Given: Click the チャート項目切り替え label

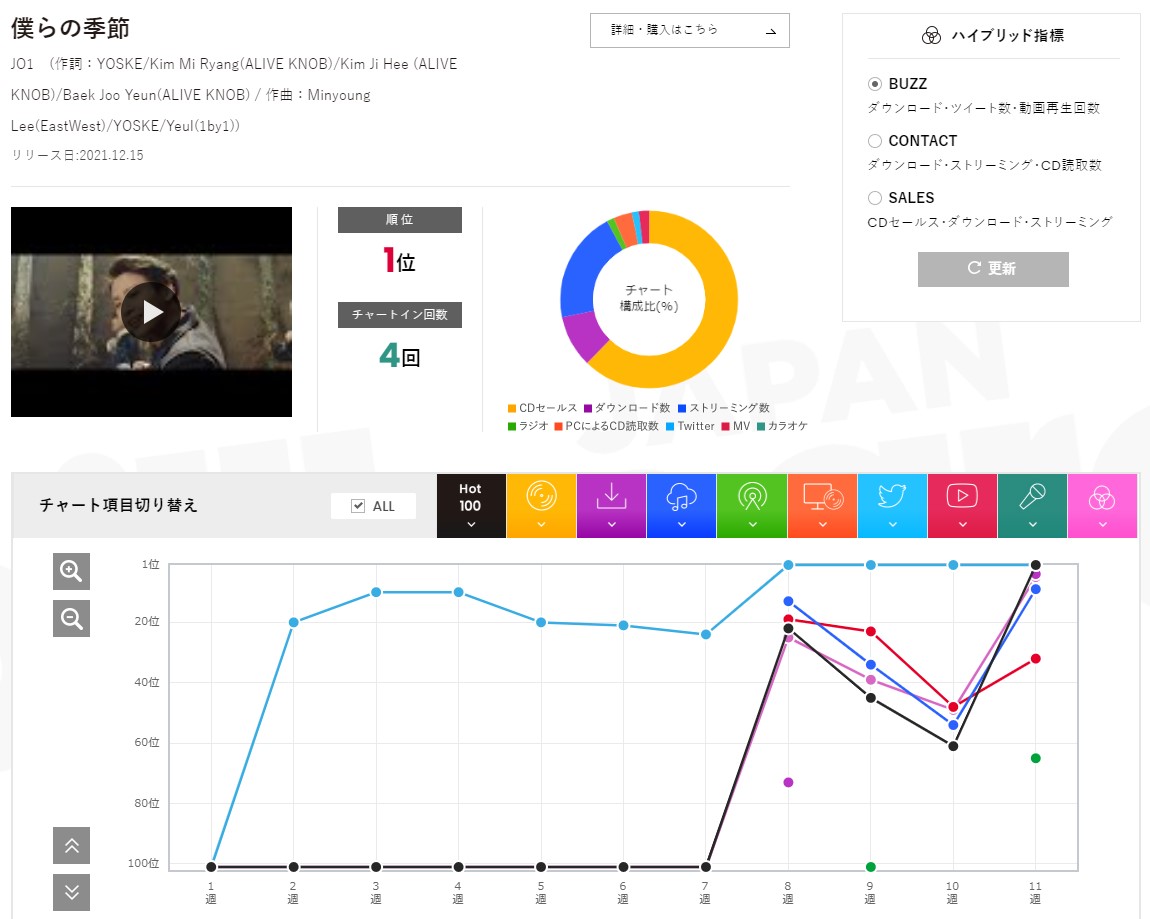Looking at the screenshot, I should coord(118,505).
